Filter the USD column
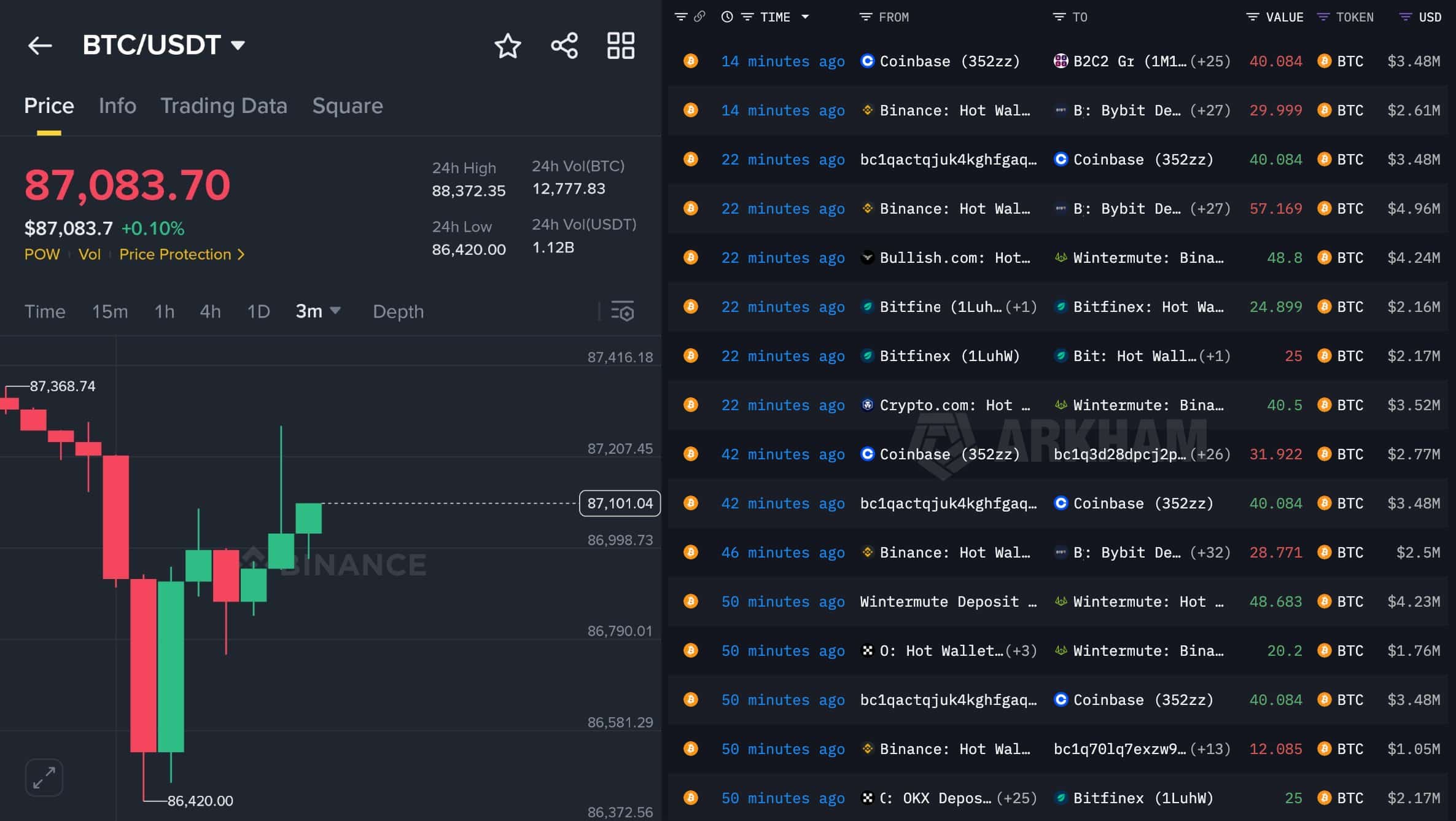The height and width of the screenshot is (821, 1456). [1405, 17]
